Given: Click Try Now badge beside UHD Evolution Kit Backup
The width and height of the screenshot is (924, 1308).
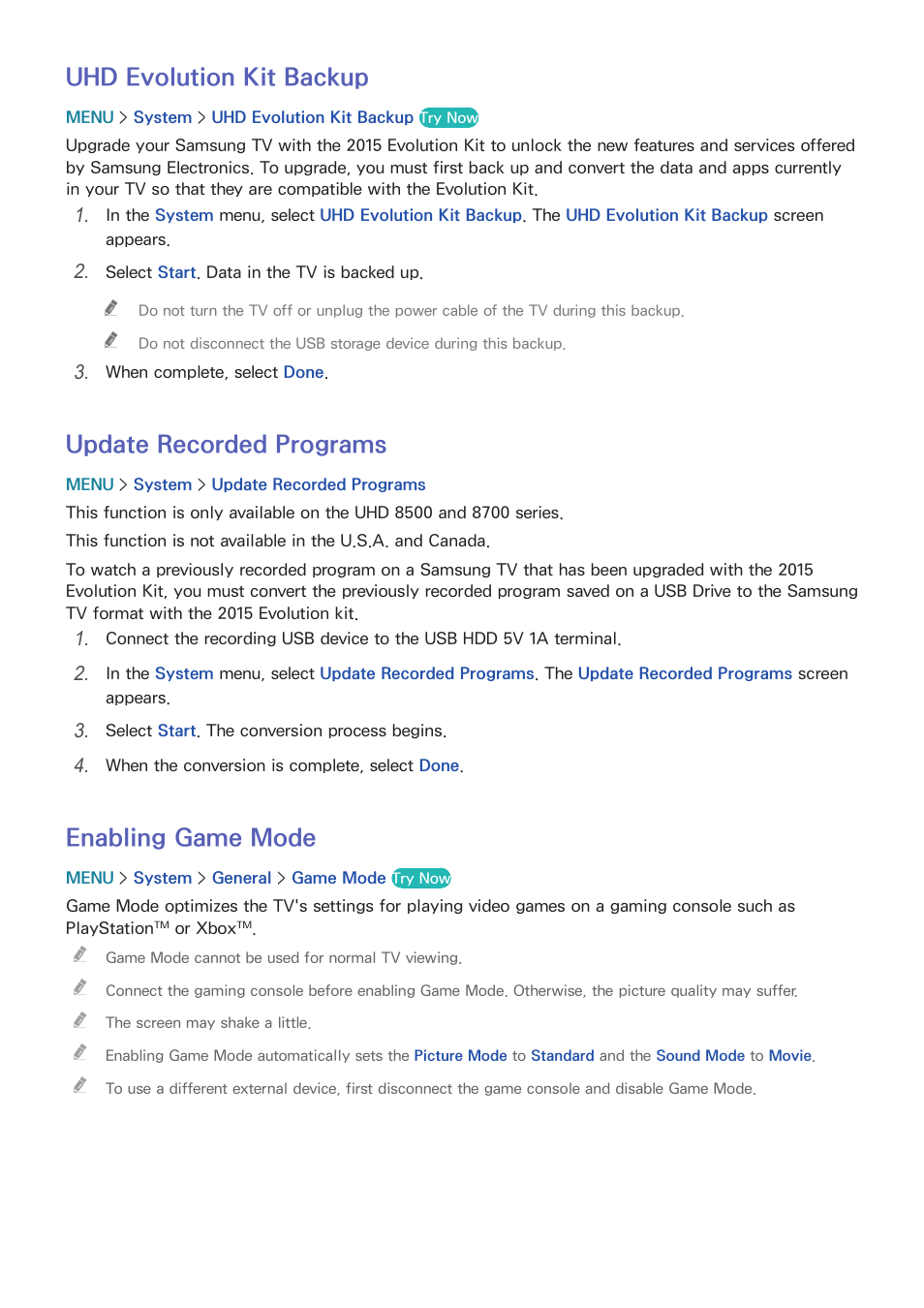Looking at the screenshot, I should click(449, 117).
